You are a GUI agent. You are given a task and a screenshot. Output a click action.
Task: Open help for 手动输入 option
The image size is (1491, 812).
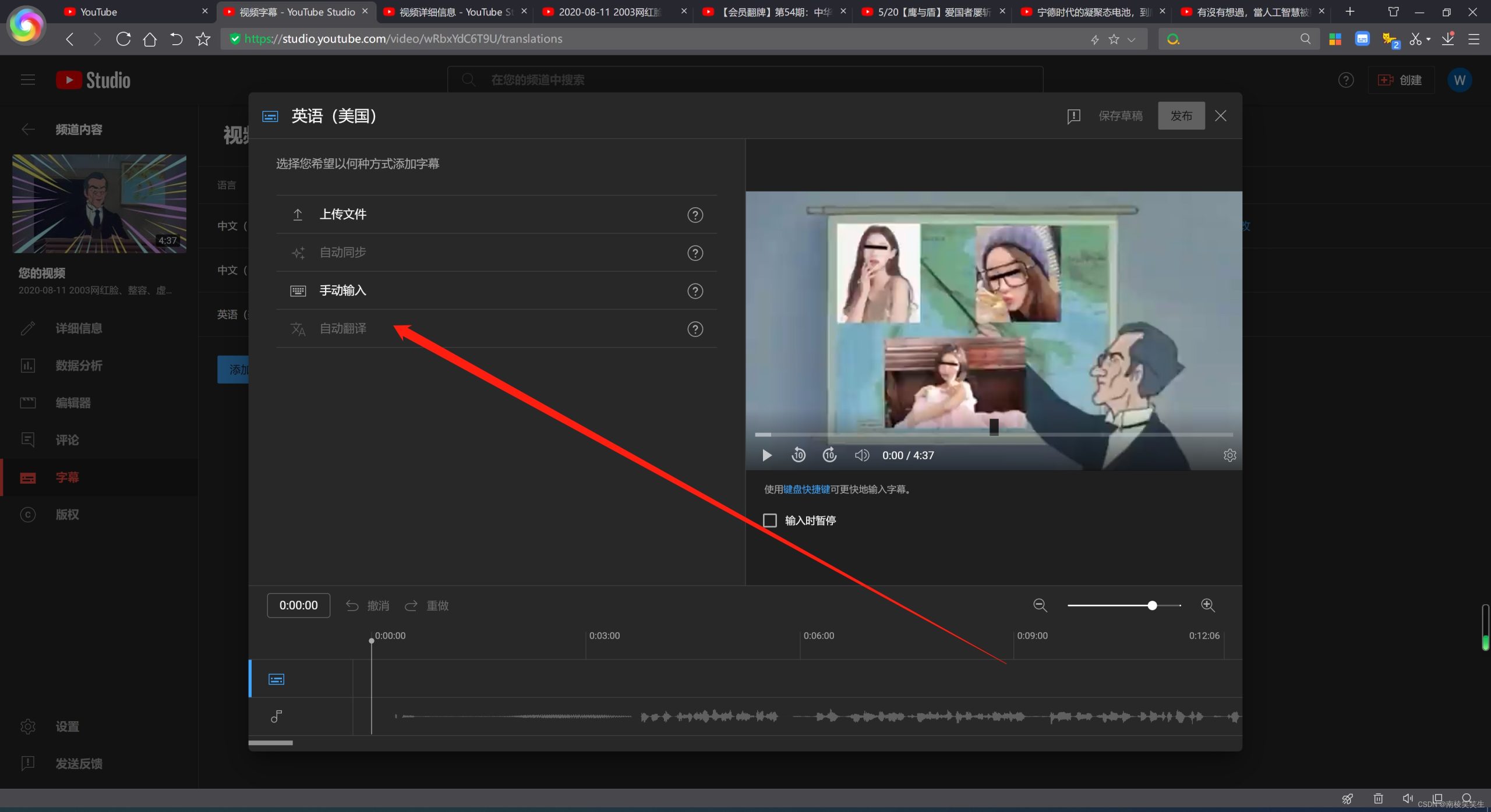coord(695,291)
